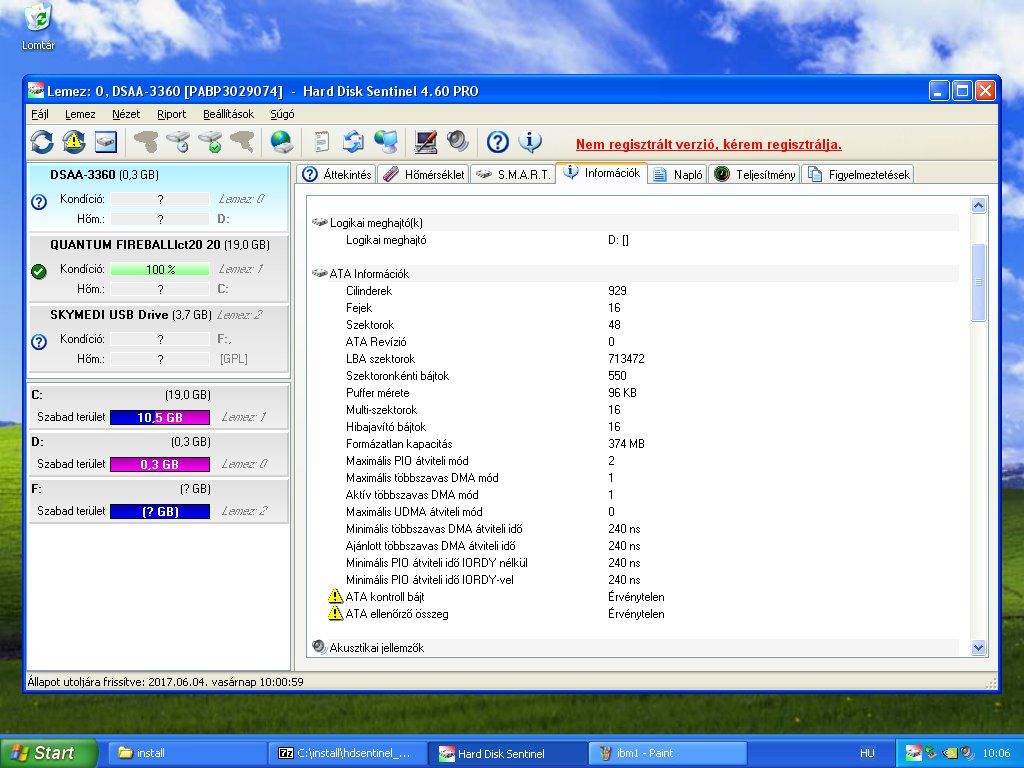The width and height of the screenshot is (1024, 768).
Task: Open the configuration screwdriver monitor icon
Action: (x=426, y=142)
